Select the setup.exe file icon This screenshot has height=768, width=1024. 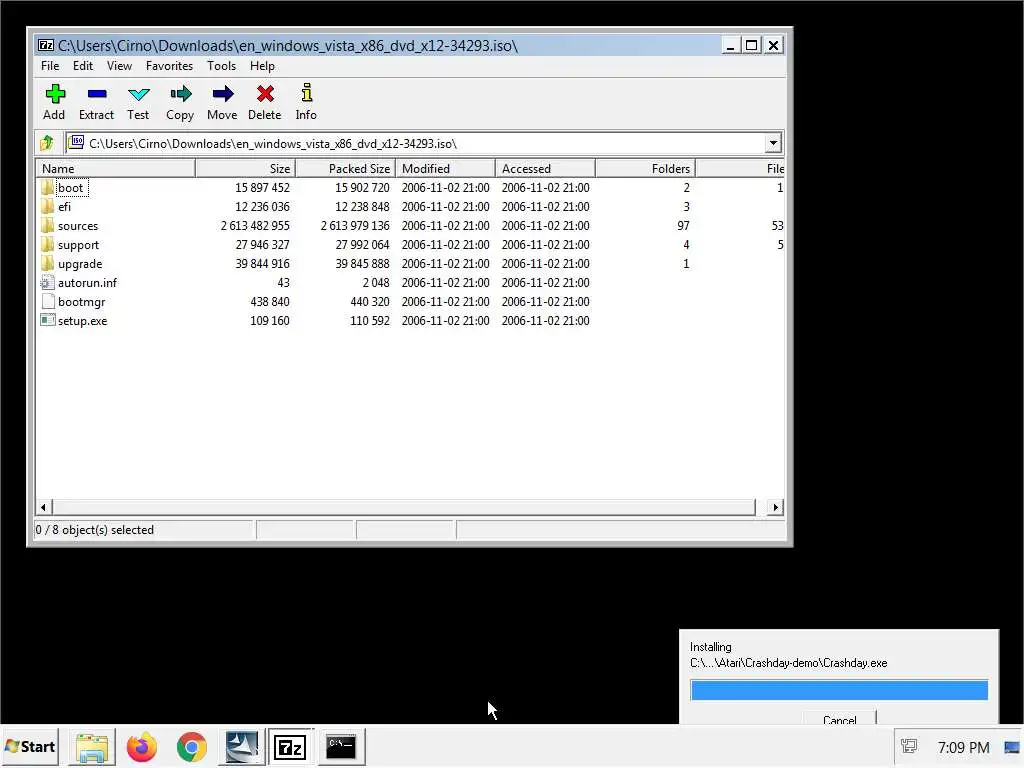click(x=47, y=321)
